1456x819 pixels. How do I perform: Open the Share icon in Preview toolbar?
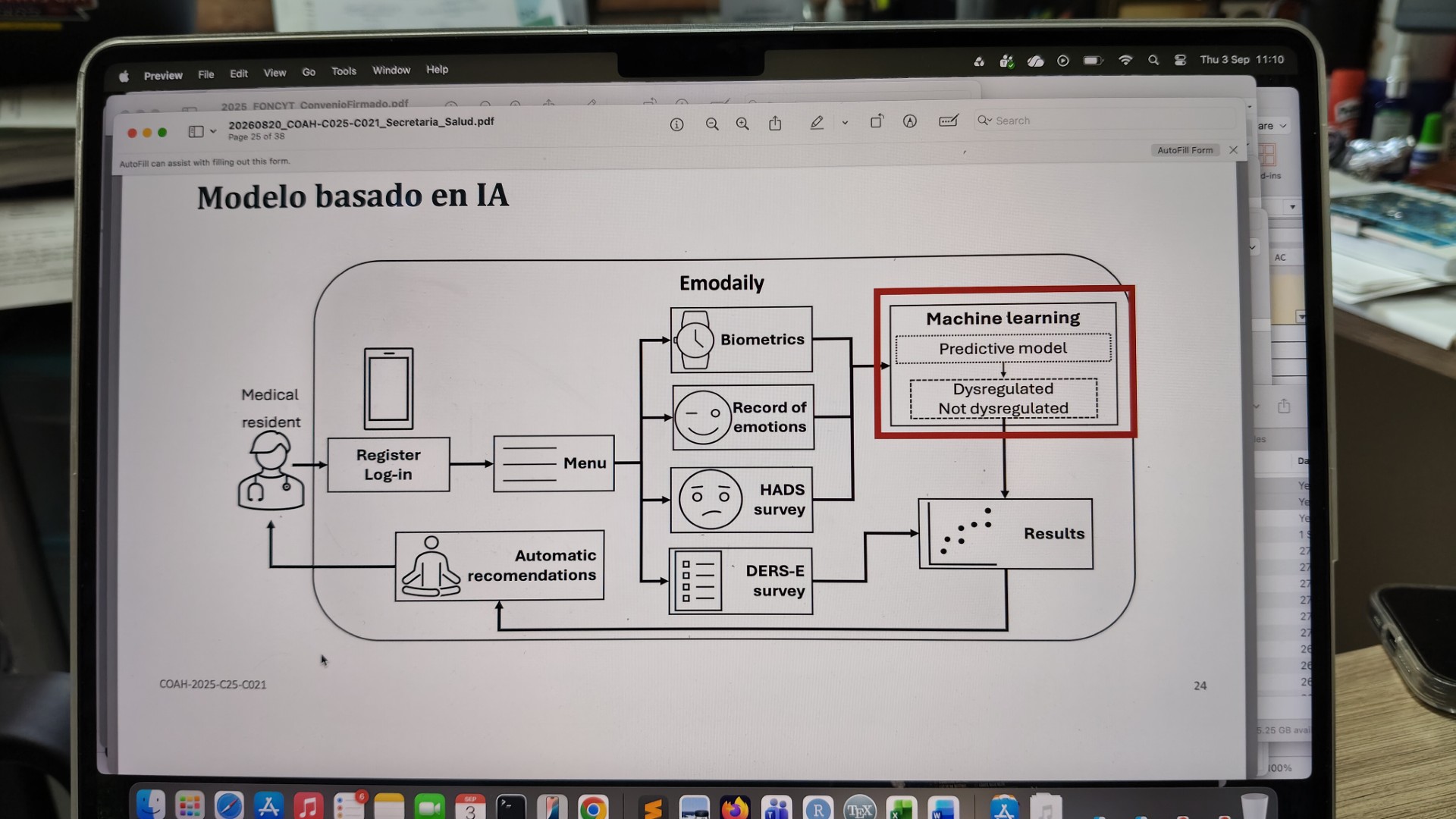pos(775,123)
